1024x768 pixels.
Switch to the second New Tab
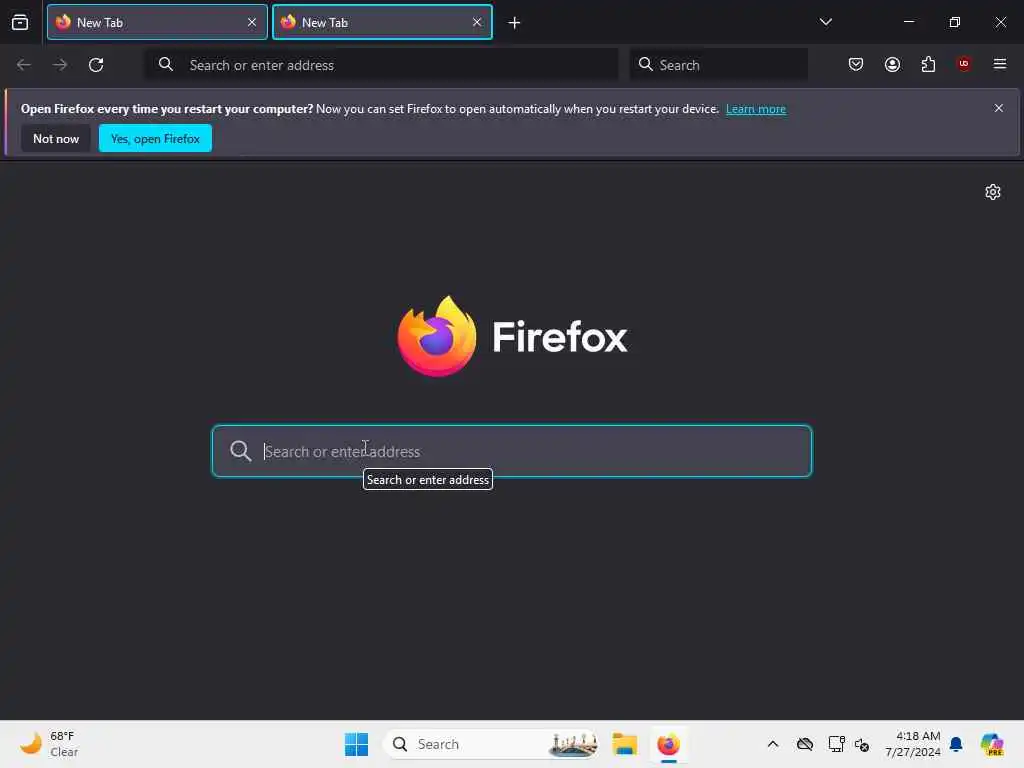tap(382, 22)
